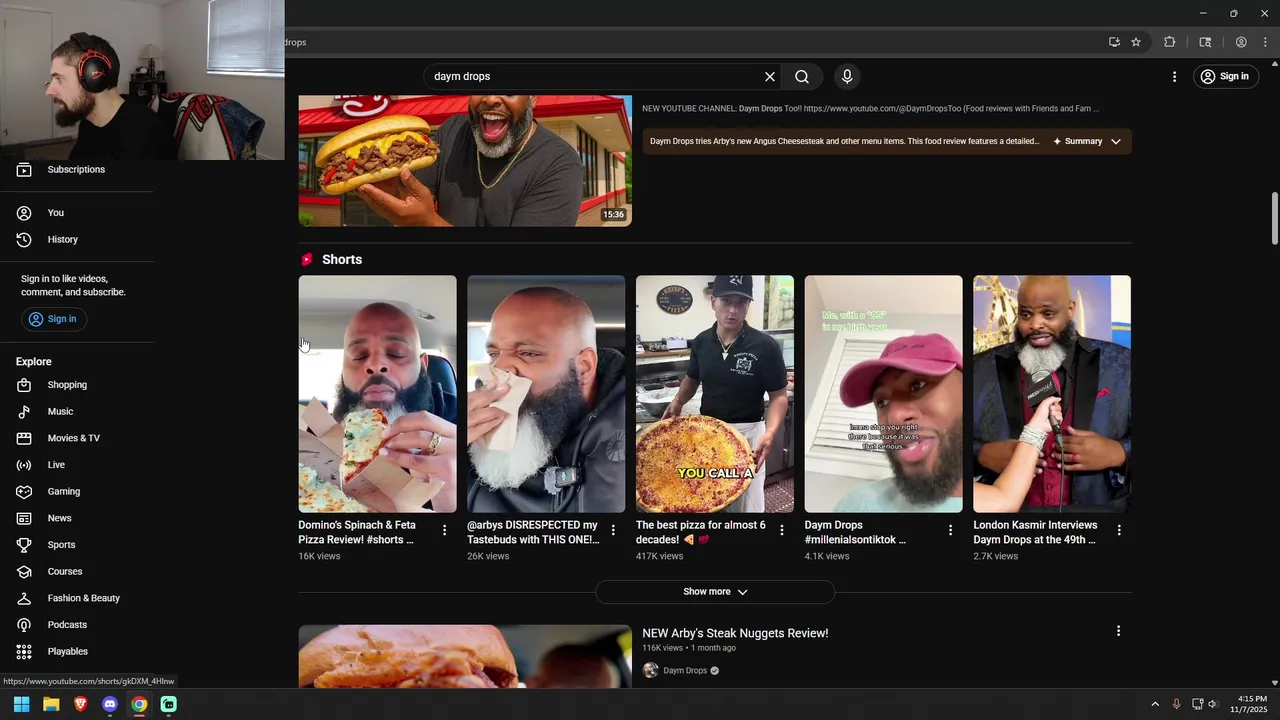Bookmark page with star icon
Image resolution: width=1280 pixels, height=720 pixels.
pyautogui.click(x=1136, y=42)
